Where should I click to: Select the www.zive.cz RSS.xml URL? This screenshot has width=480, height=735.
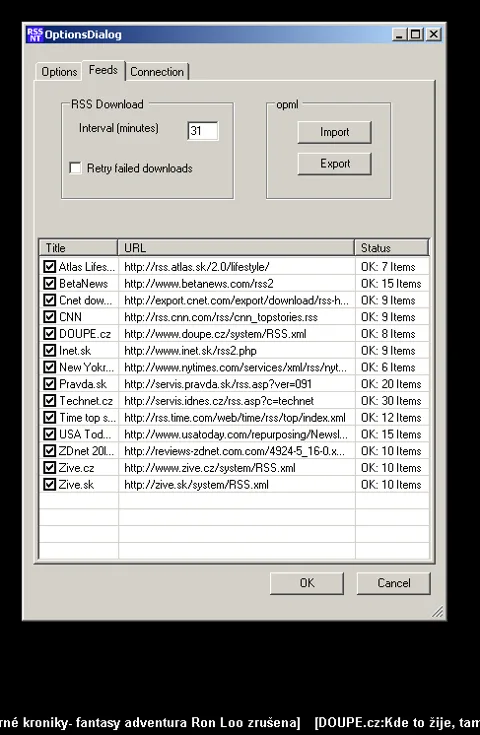(x=237, y=468)
